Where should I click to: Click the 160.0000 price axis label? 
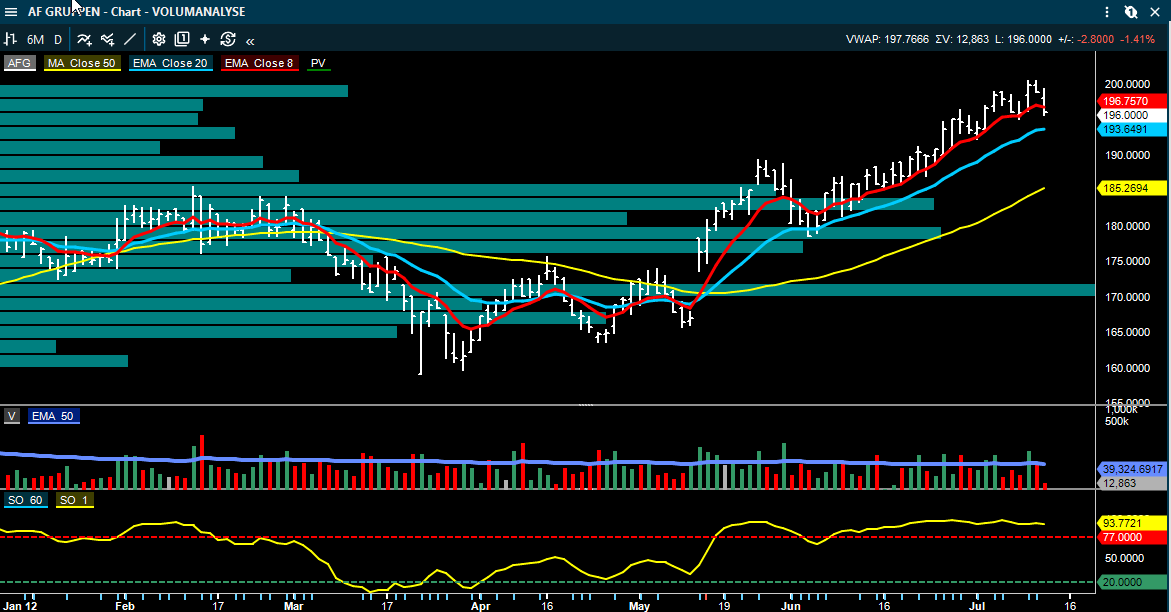[1127, 368]
